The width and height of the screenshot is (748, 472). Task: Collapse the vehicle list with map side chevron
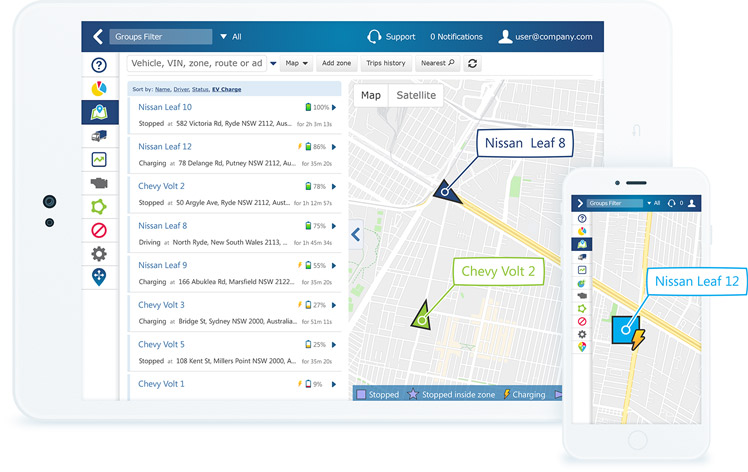click(356, 234)
